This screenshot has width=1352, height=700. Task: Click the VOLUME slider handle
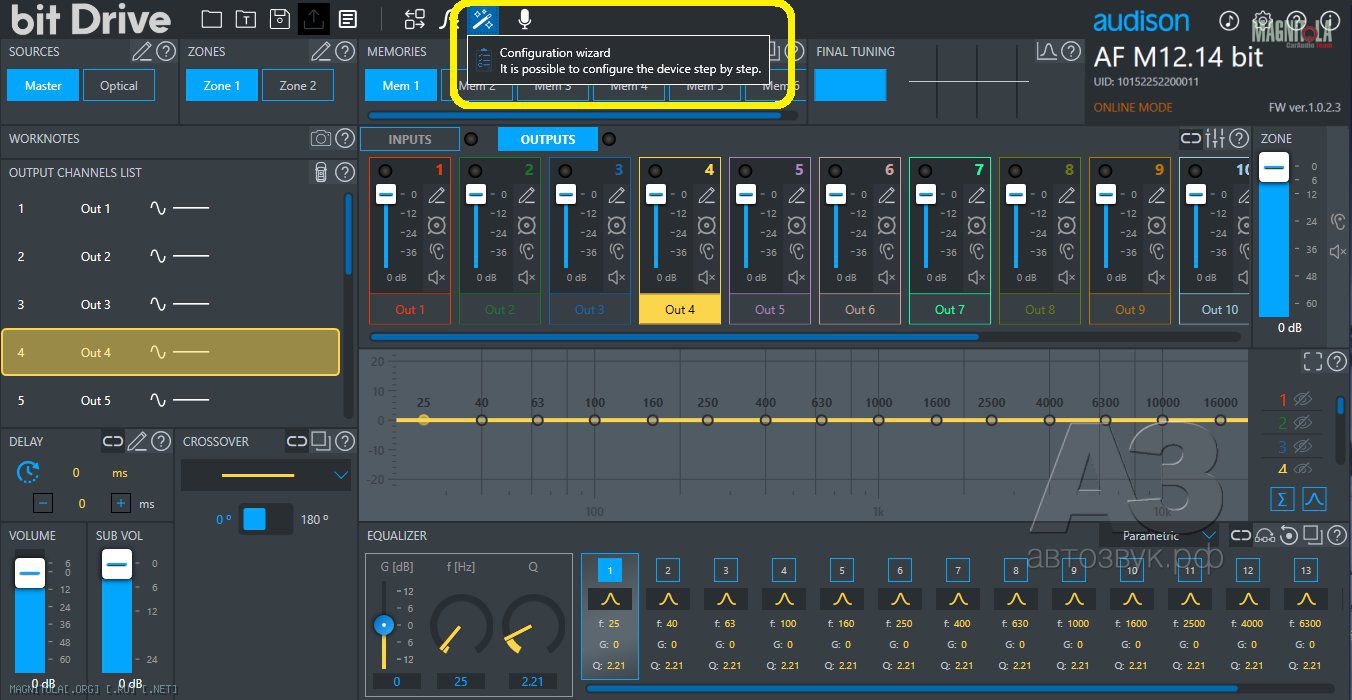click(x=30, y=573)
